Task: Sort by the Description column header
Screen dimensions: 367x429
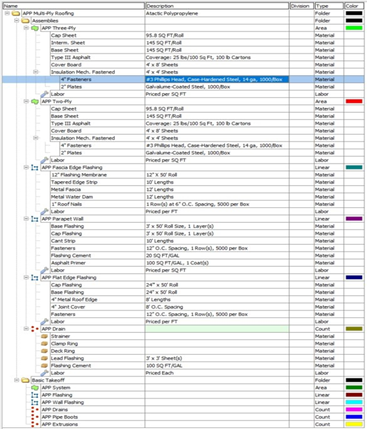Action: pos(217,6)
